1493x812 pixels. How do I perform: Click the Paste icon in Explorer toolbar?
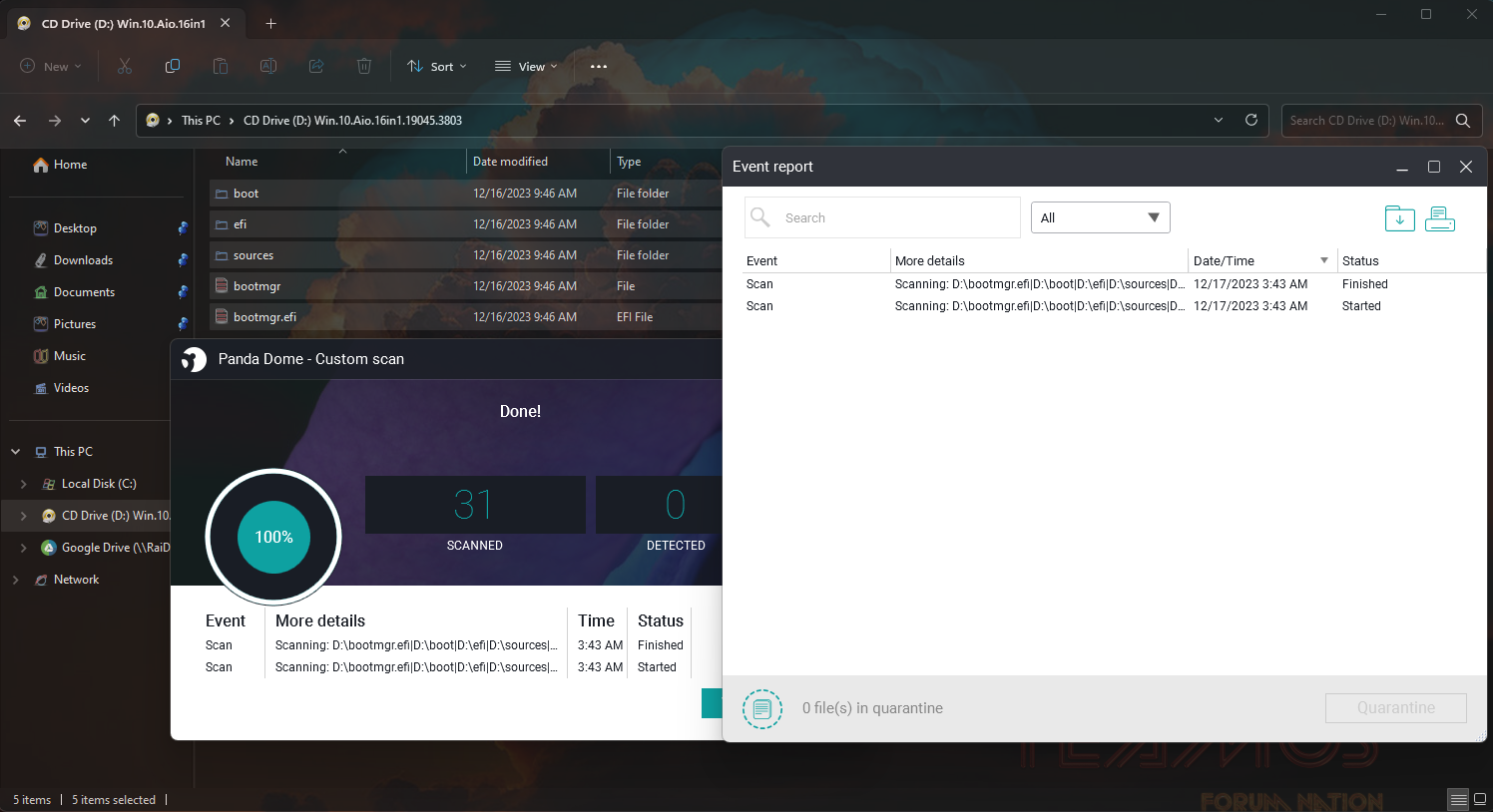(221, 66)
